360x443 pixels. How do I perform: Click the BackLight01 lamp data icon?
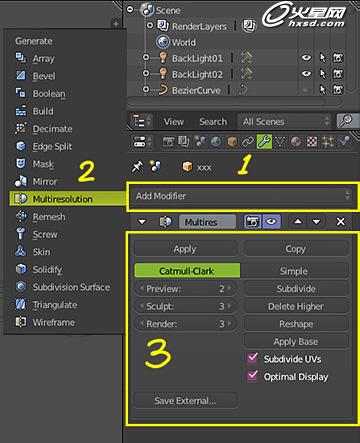(x=247, y=58)
